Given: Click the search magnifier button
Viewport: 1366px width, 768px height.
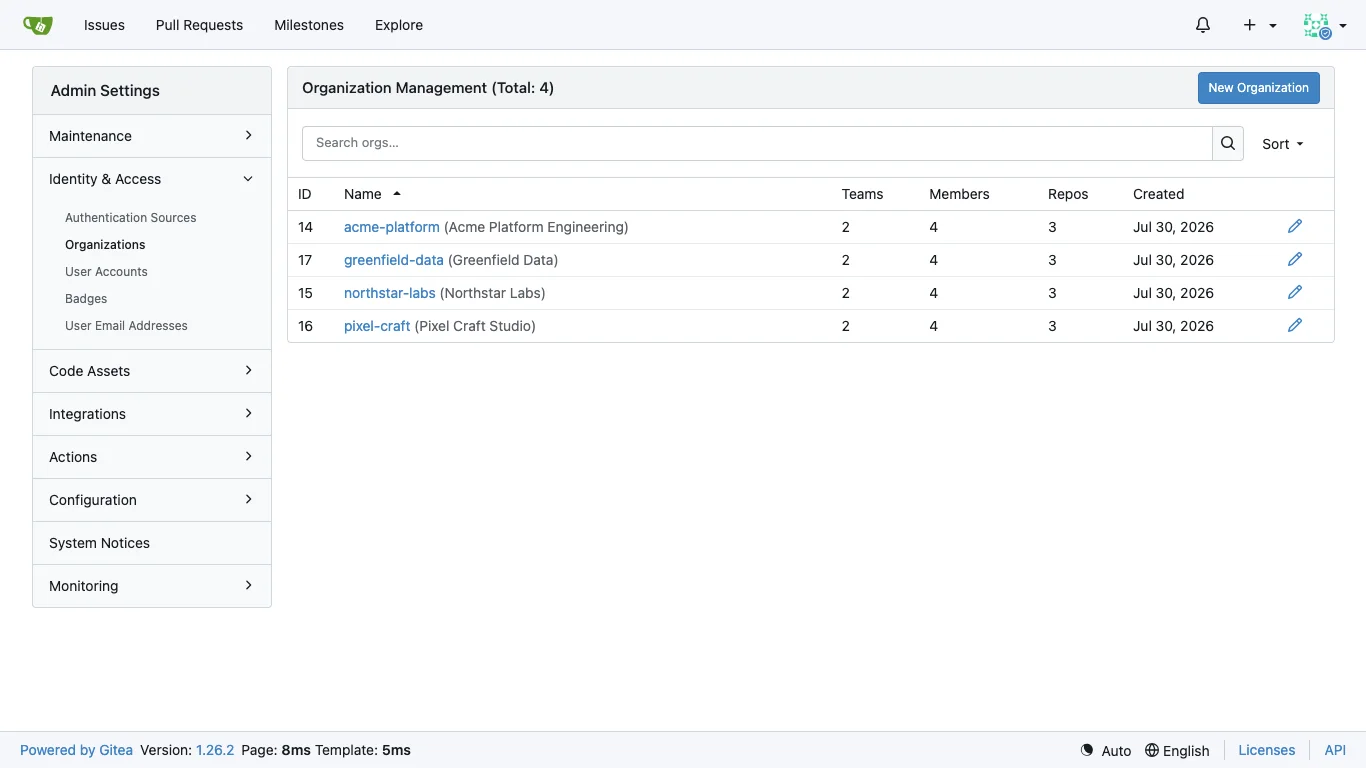Looking at the screenshot, I should pos(1228,143).
